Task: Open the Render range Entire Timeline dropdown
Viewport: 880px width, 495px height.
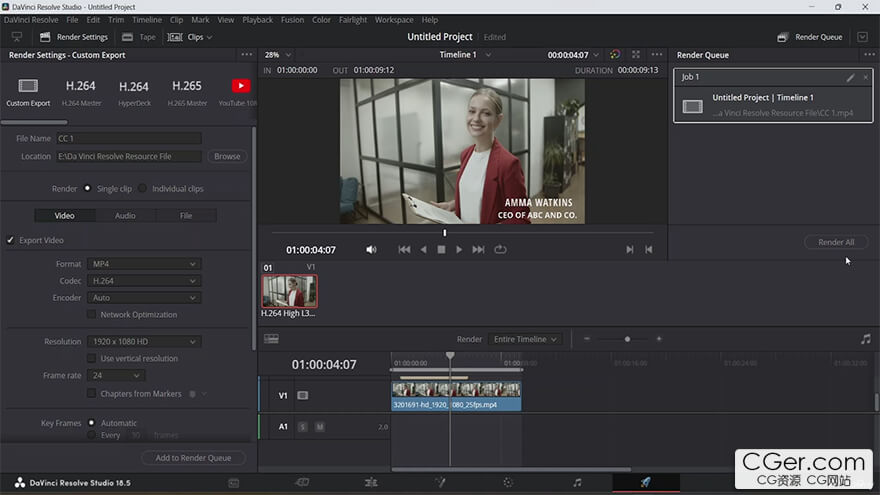Action: coord(525,339)
